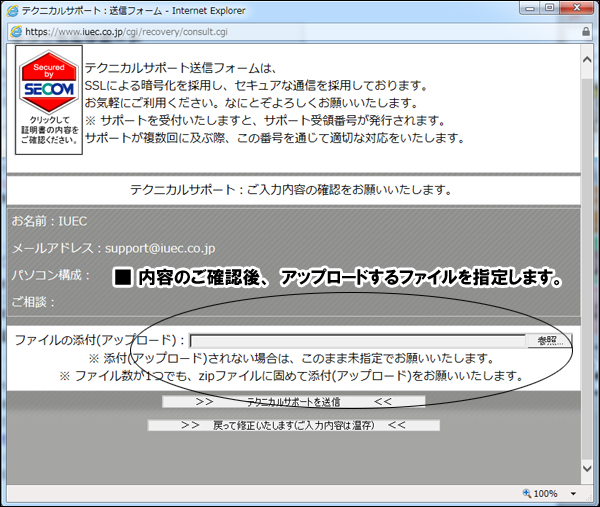Click the zipファイルに固めて添付 note line
This screenshot has width=600, height=507.
pos(291,376)
